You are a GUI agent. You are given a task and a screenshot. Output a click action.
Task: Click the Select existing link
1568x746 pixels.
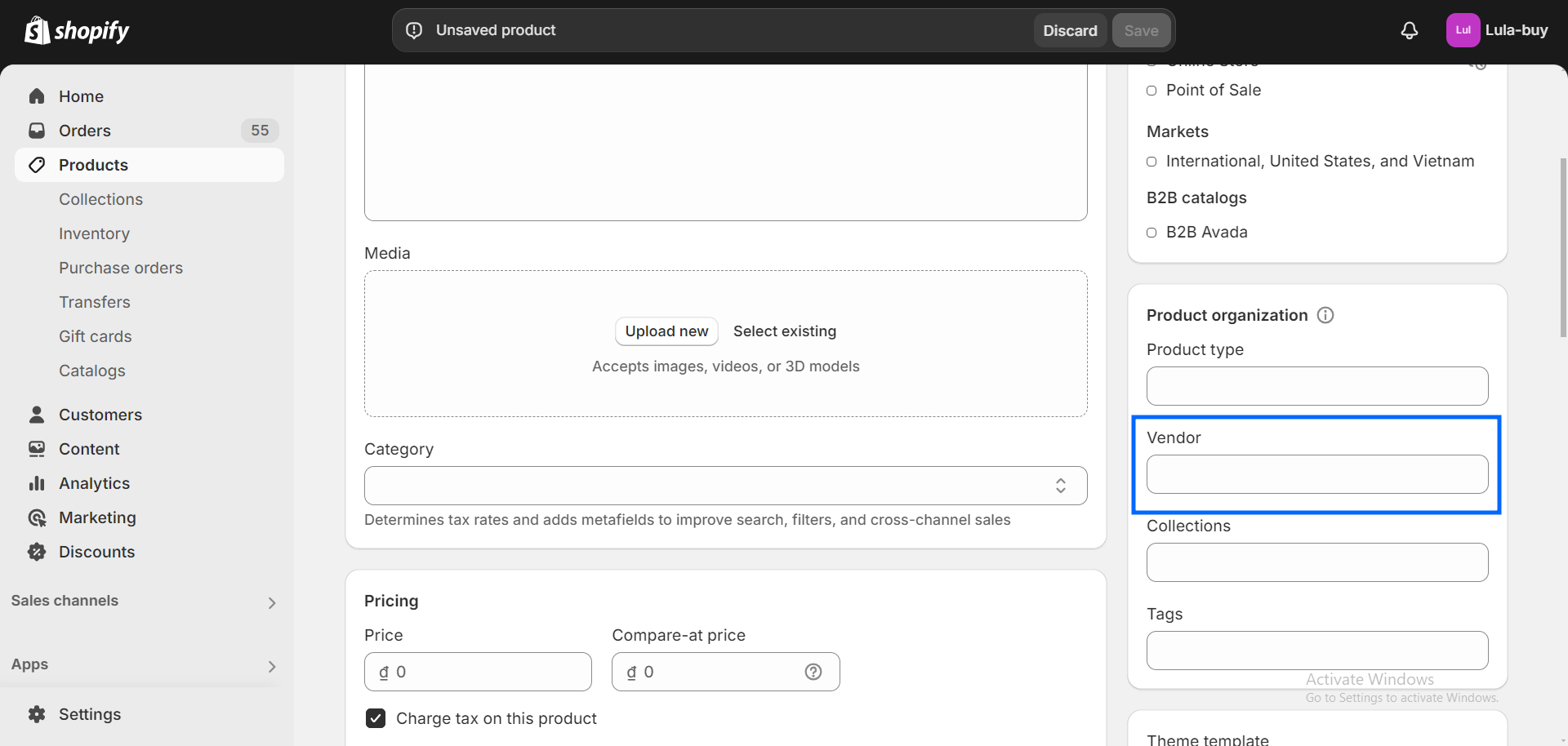[785, 331]
